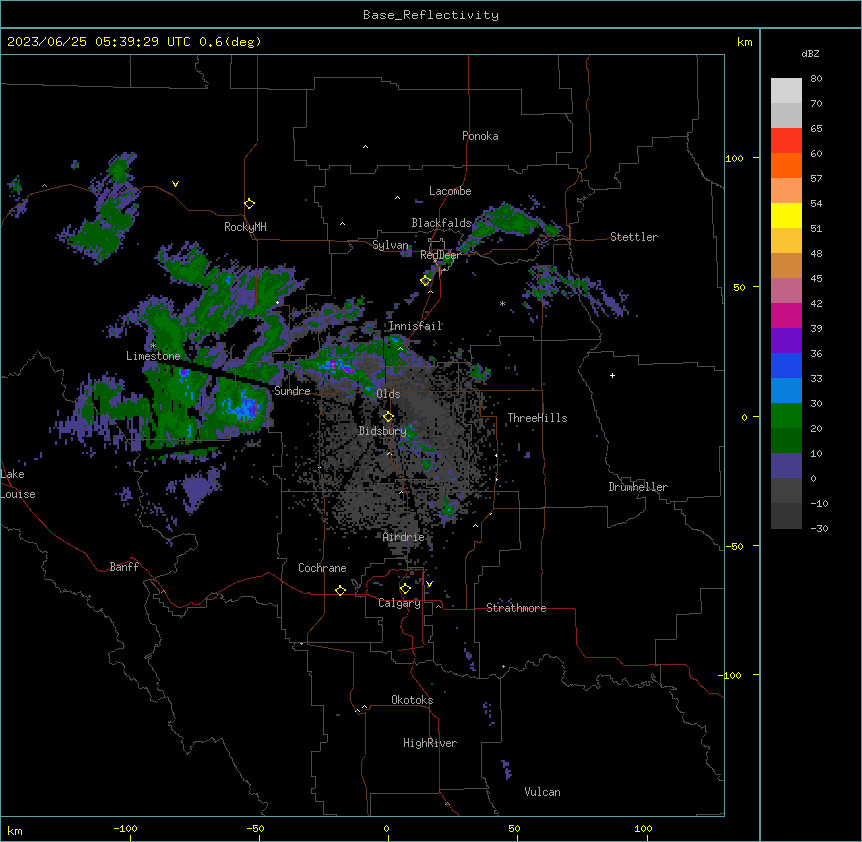The image size is (862, 842).
Task: Select the red 60-65 dBZ legend swatch
Action: click(x=786, y=141)
